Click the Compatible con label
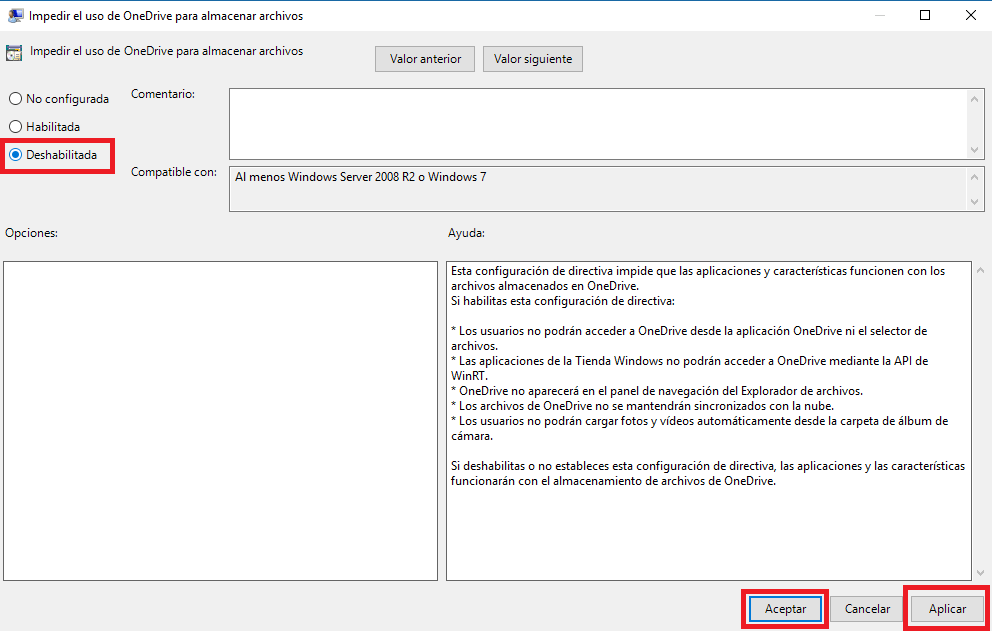 point(174,172)
